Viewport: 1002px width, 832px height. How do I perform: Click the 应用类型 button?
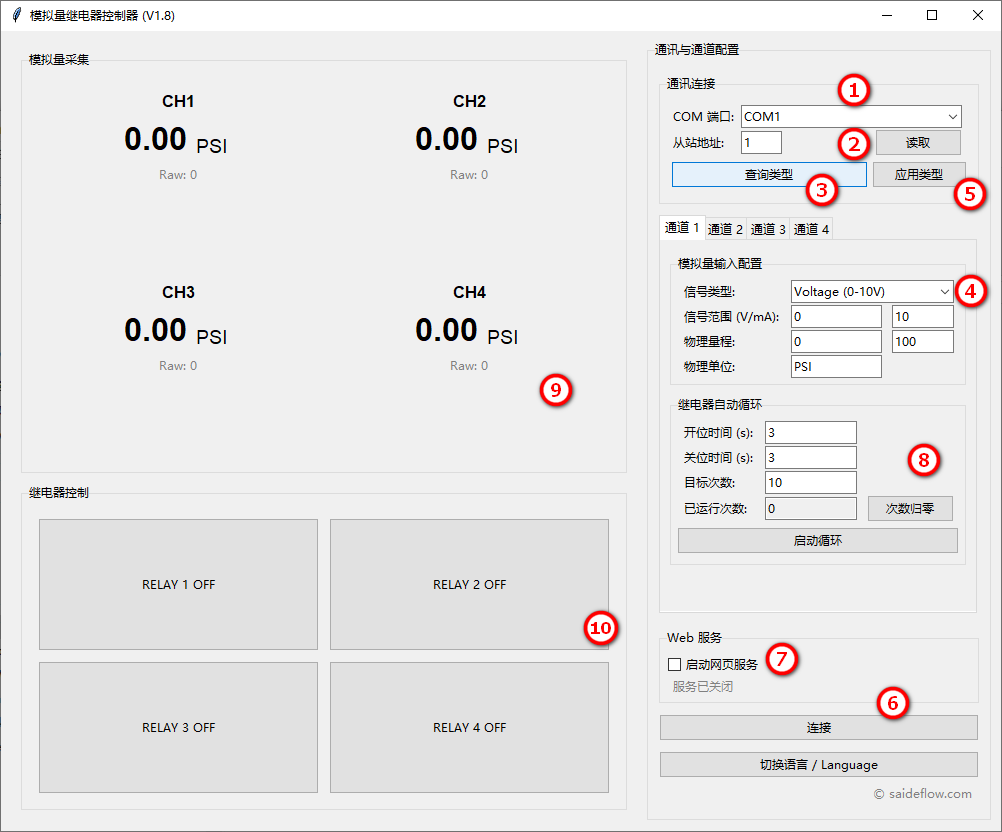click(918, 174)
